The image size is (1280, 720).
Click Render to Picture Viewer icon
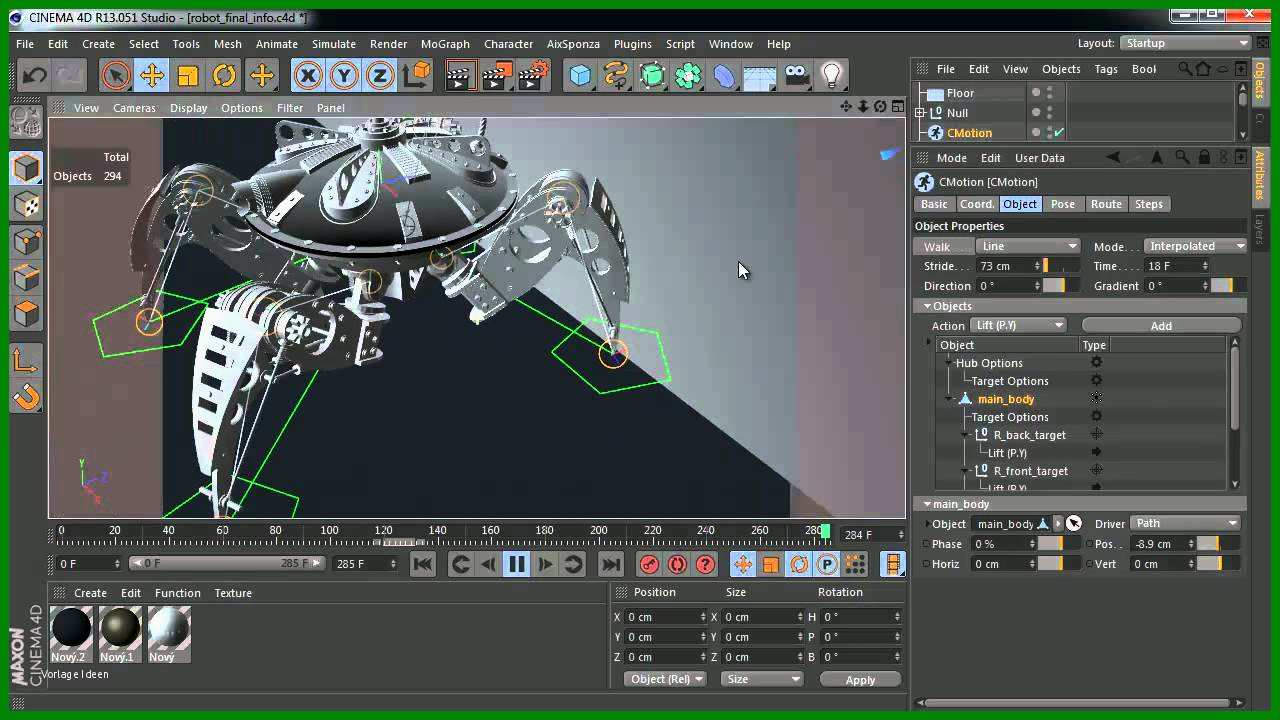[498, 75]
